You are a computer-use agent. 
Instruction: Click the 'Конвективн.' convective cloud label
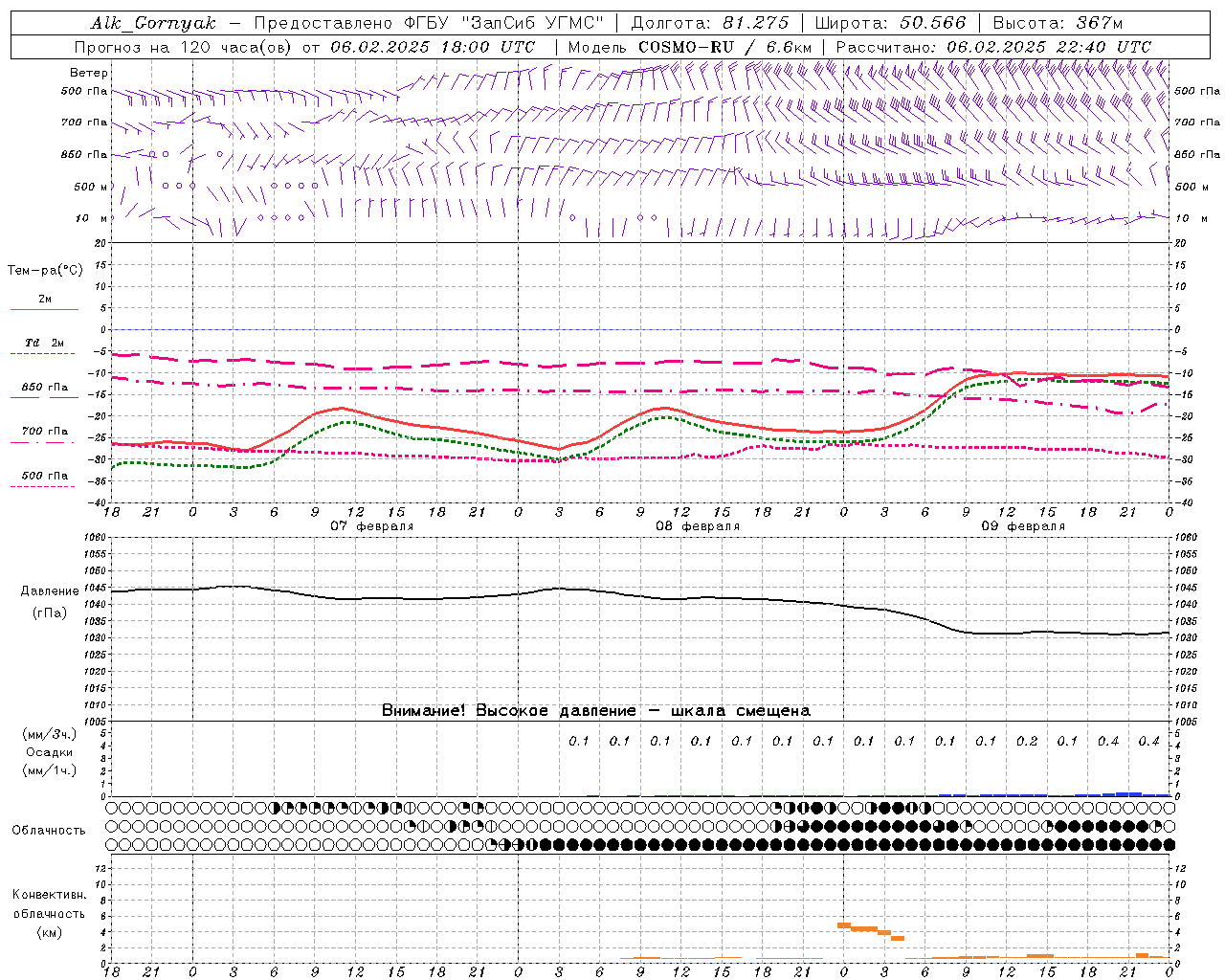49,895
